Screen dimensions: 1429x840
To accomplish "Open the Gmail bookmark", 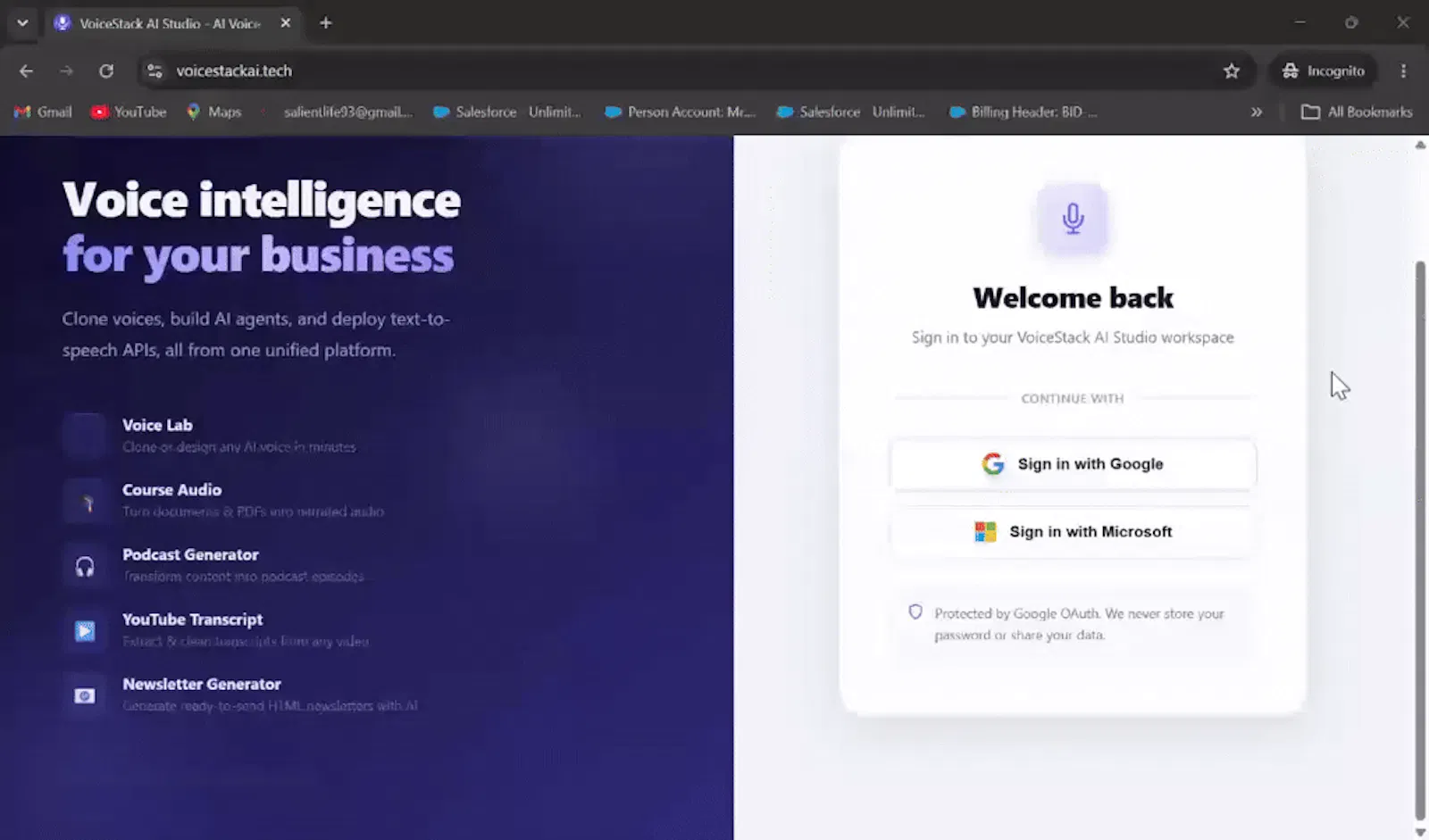I will click(43, 112).
